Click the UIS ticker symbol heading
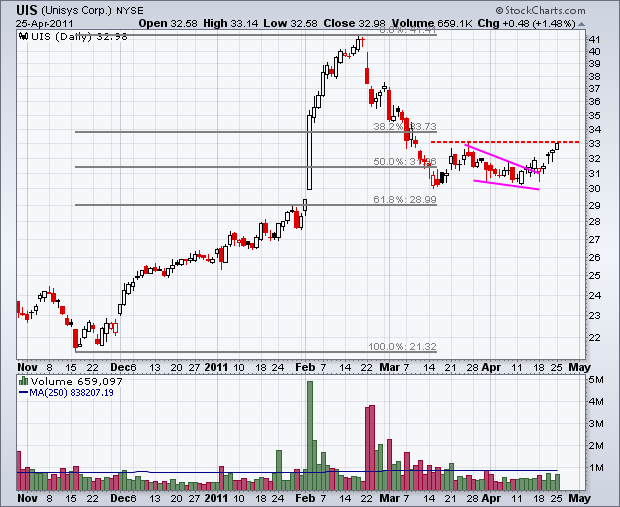 pos(26,10)
